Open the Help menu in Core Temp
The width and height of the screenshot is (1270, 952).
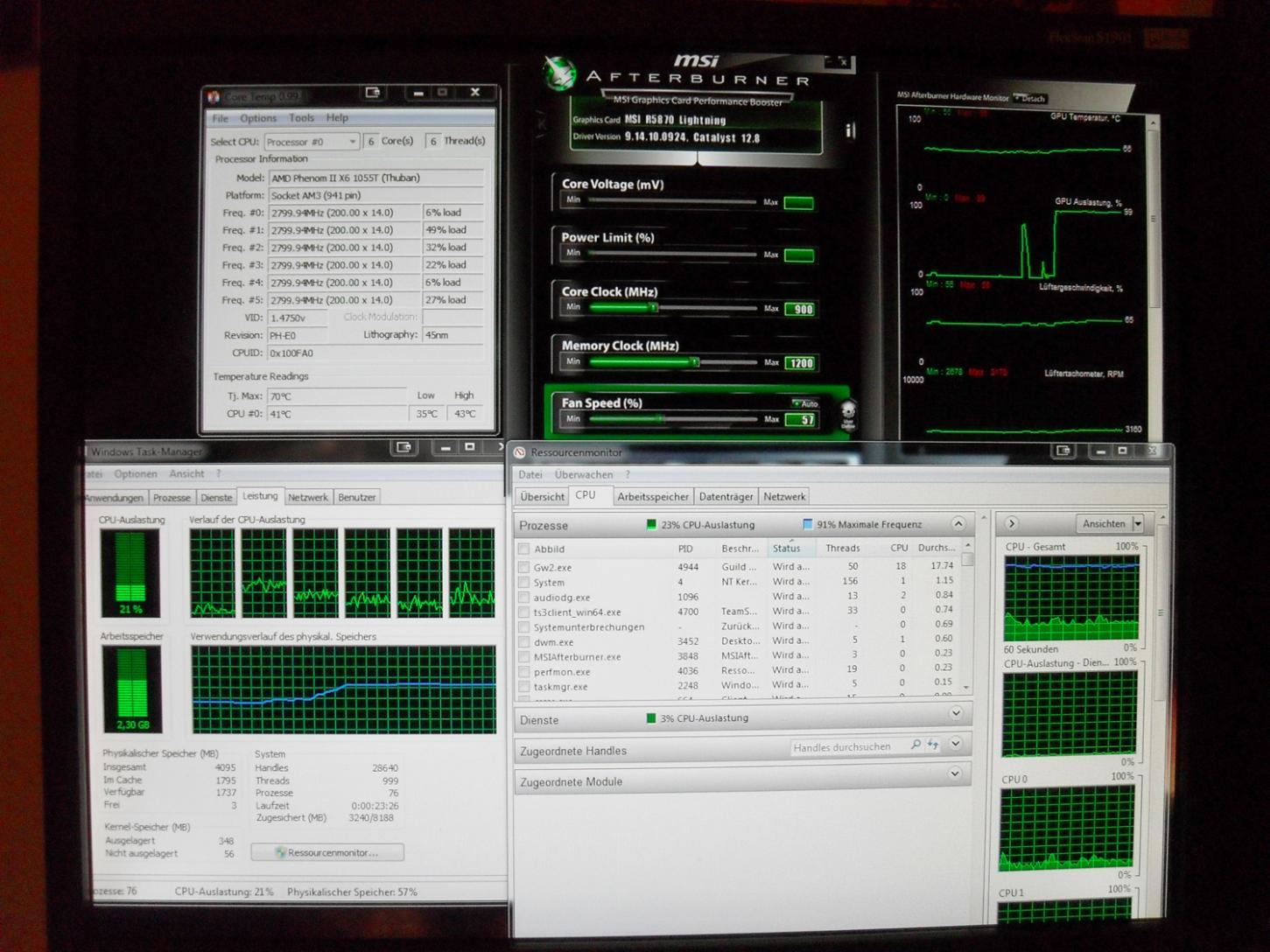pos(337,118)
